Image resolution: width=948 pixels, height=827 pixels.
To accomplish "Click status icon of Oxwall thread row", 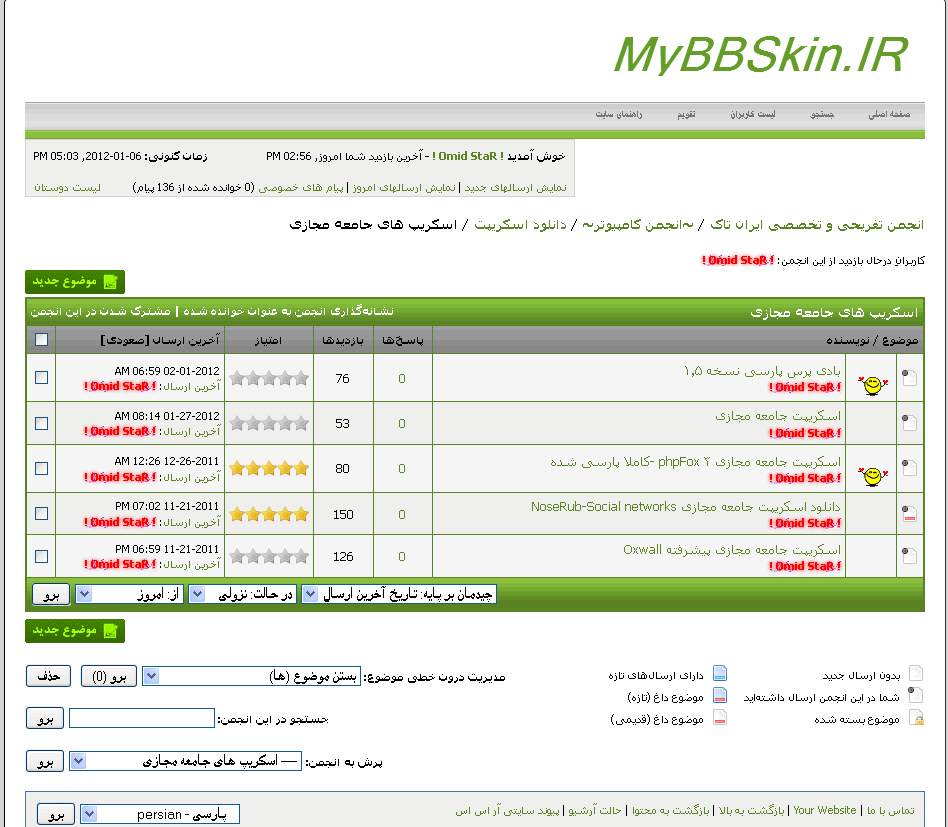I will [x=910, y=556].
